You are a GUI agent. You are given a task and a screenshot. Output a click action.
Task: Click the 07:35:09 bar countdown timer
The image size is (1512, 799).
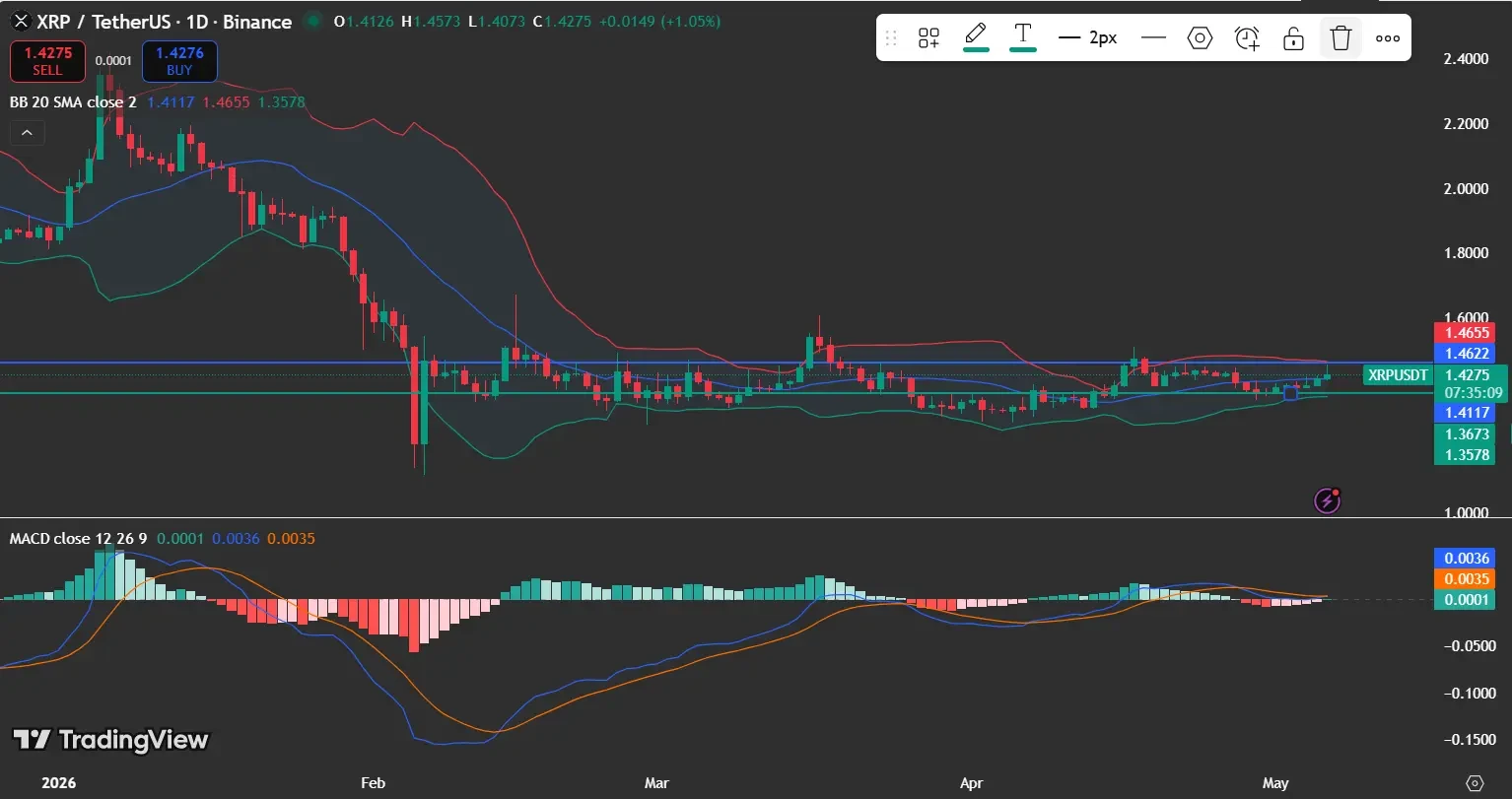point(1473,392)
